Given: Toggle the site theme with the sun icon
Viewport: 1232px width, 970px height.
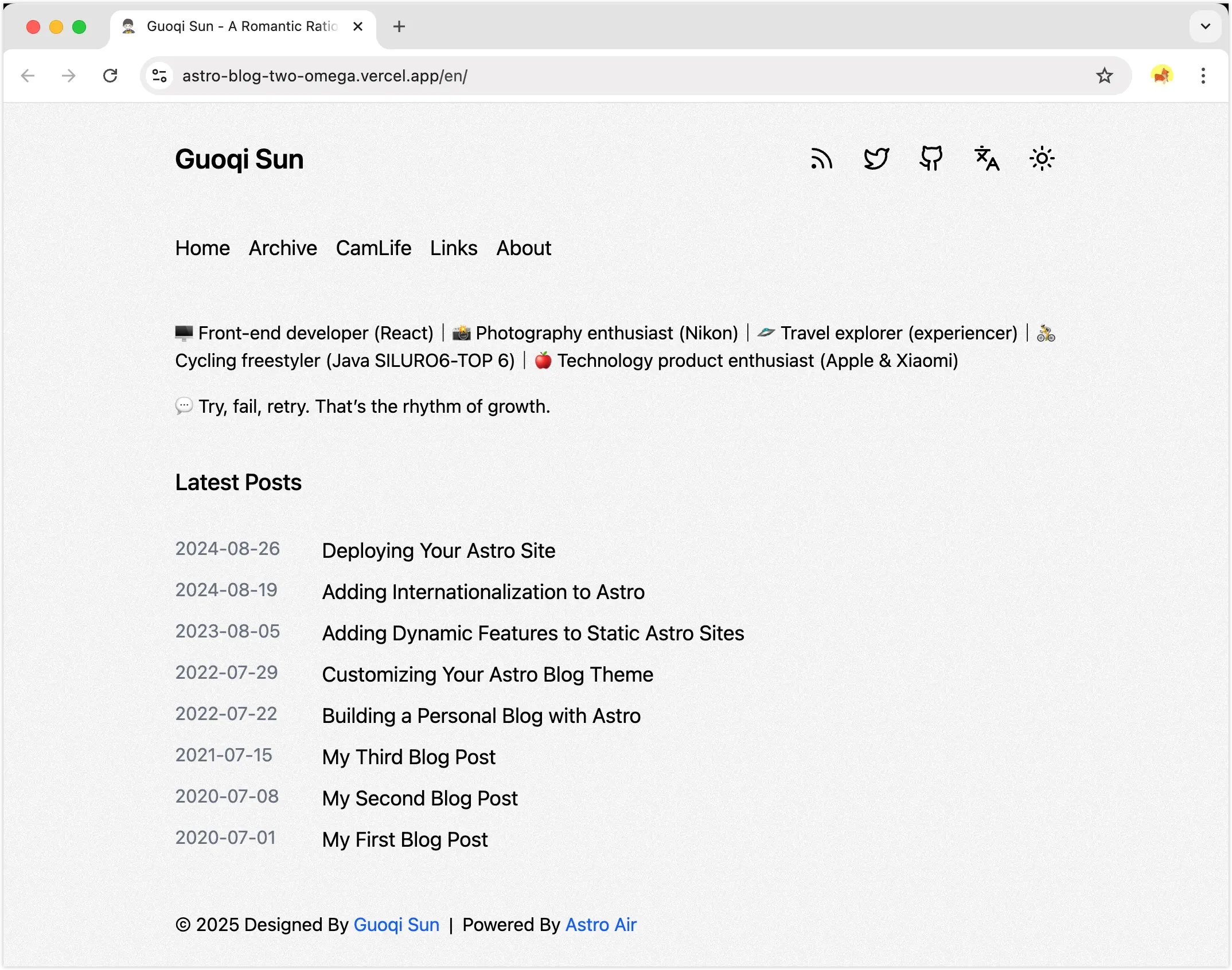Looking at the screenshot, I should [1042, 159].
